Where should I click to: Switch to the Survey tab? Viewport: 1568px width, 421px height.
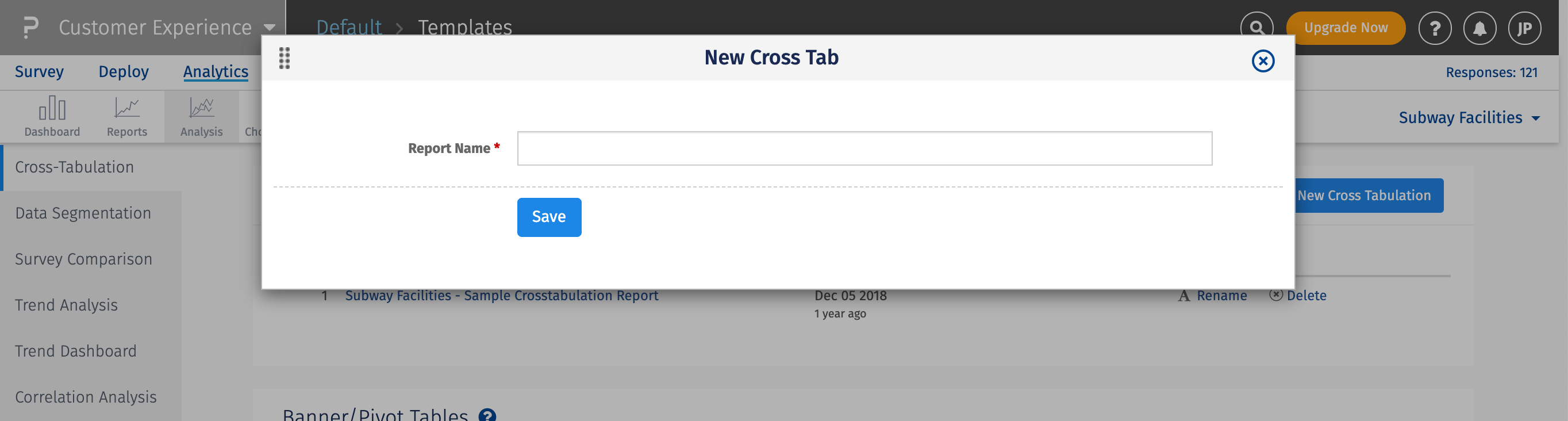coord(39,71)
